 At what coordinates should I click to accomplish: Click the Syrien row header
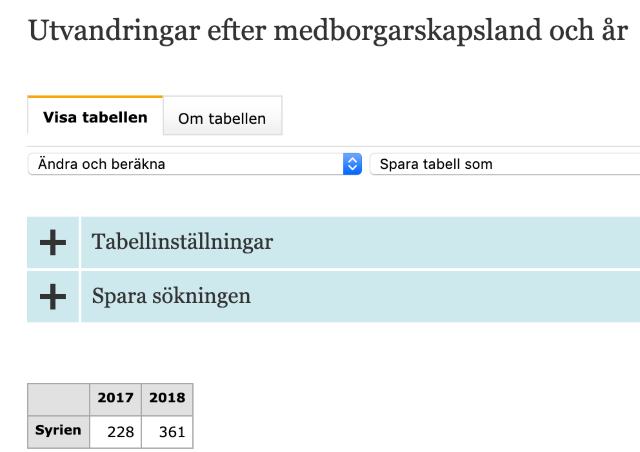point(59,431)
